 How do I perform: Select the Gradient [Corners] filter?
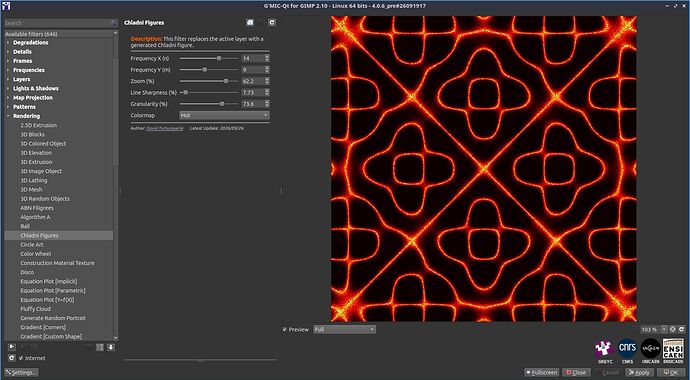43,327
